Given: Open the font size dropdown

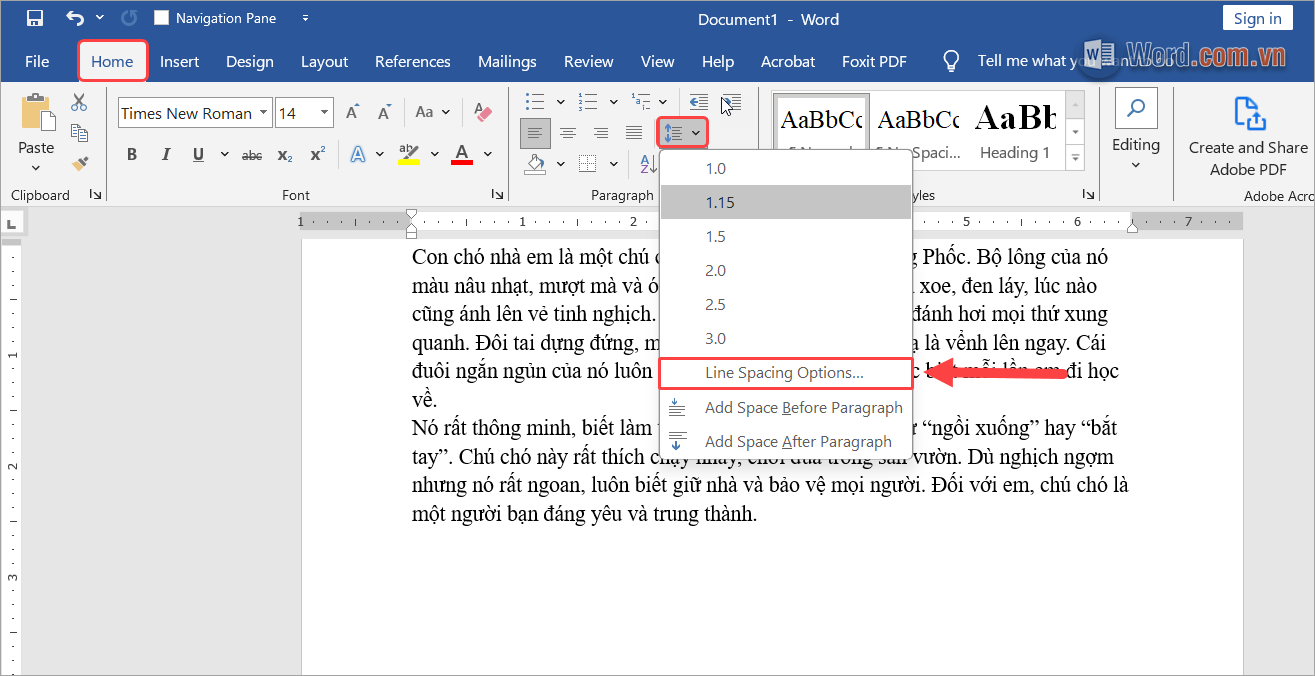Looking at the screenshot, I should click(325, 112).
